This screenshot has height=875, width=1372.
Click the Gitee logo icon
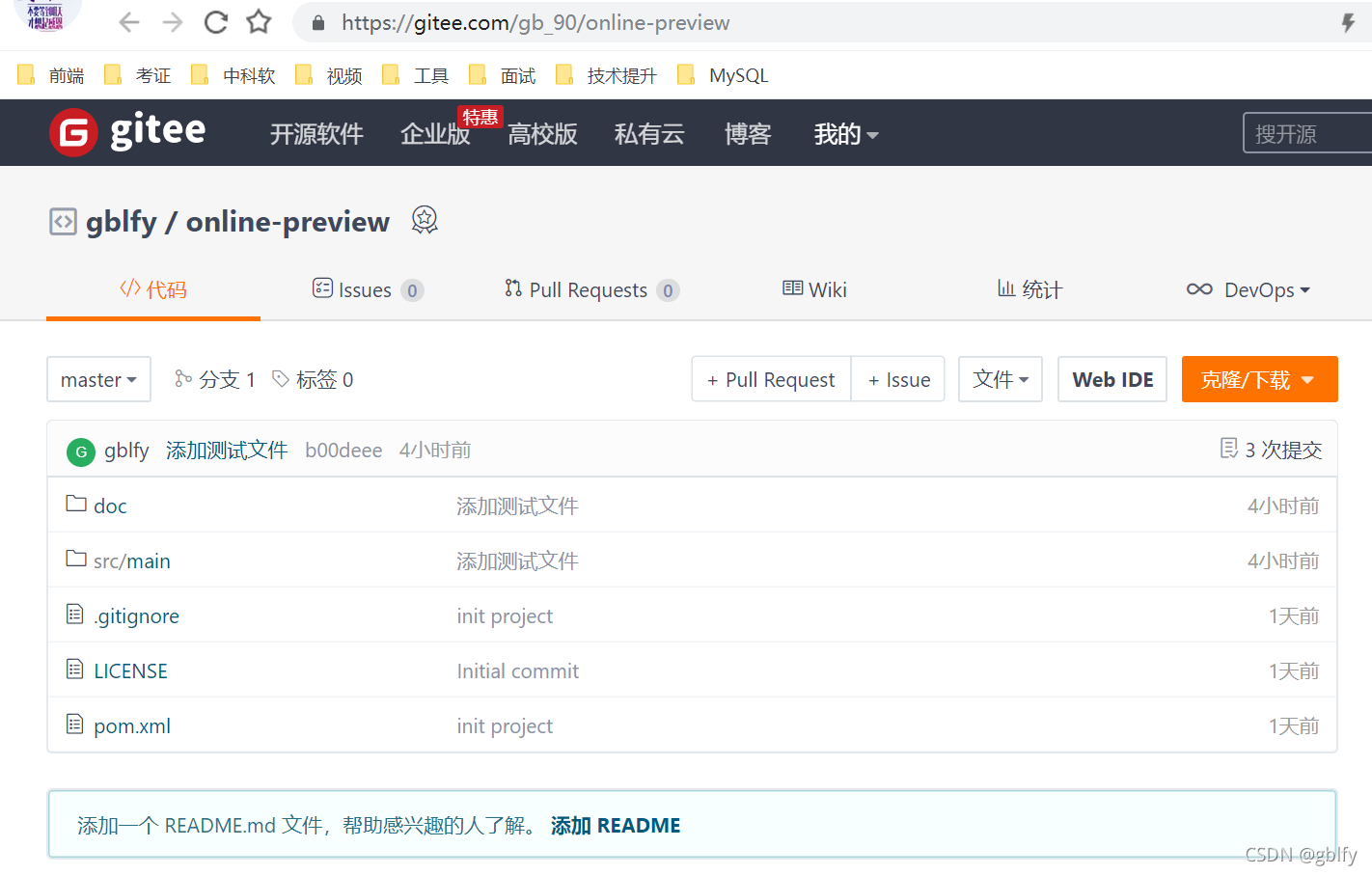[x=73, y=133]
